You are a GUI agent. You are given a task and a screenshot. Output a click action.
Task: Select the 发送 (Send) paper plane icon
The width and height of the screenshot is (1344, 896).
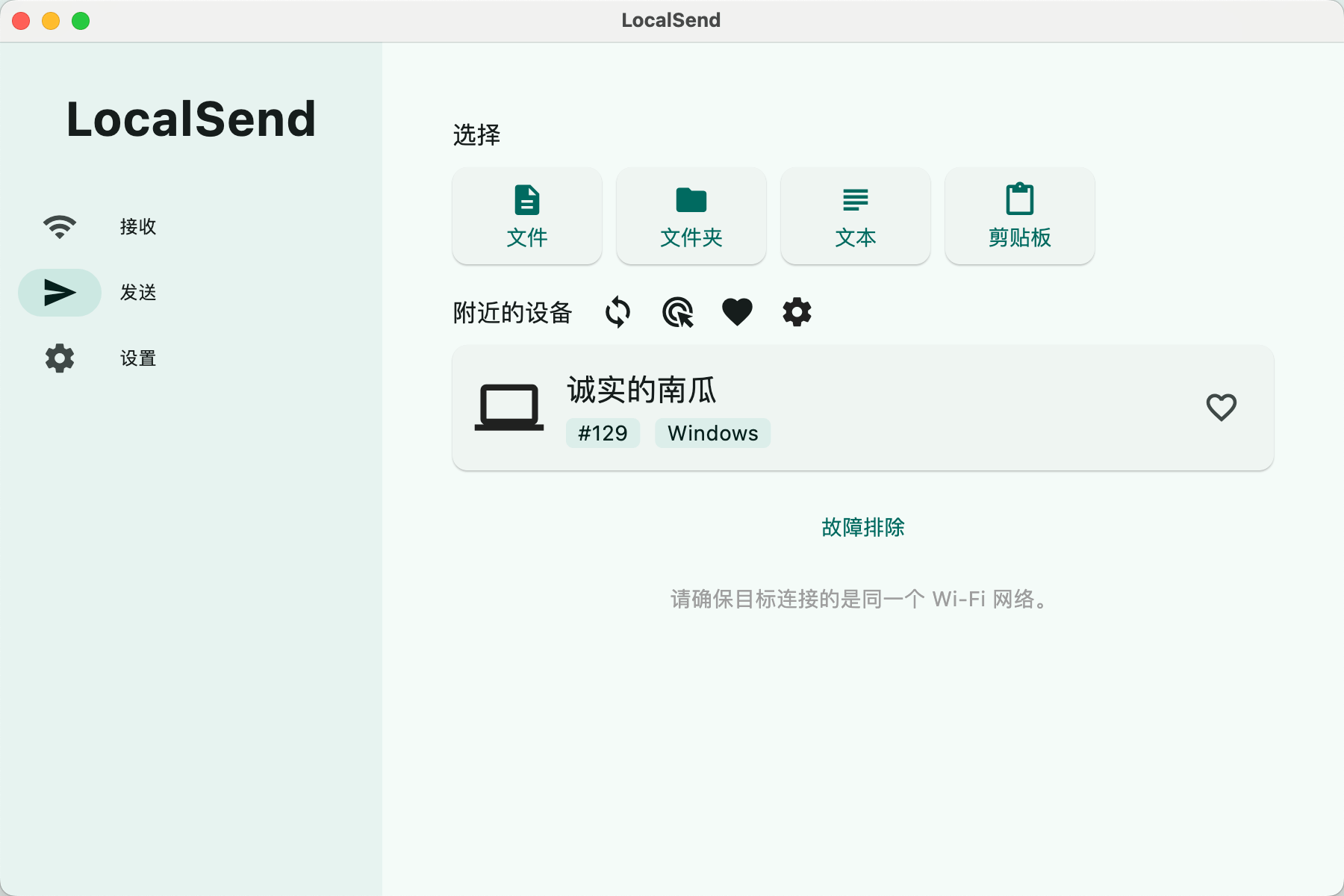click(60, 293)
